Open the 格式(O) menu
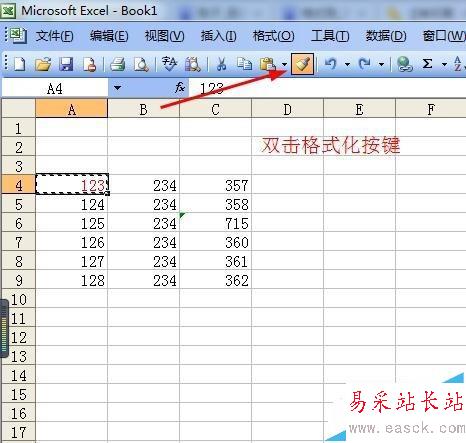The height and width of the screenshot is (443, 466). [x=273, y=36]
